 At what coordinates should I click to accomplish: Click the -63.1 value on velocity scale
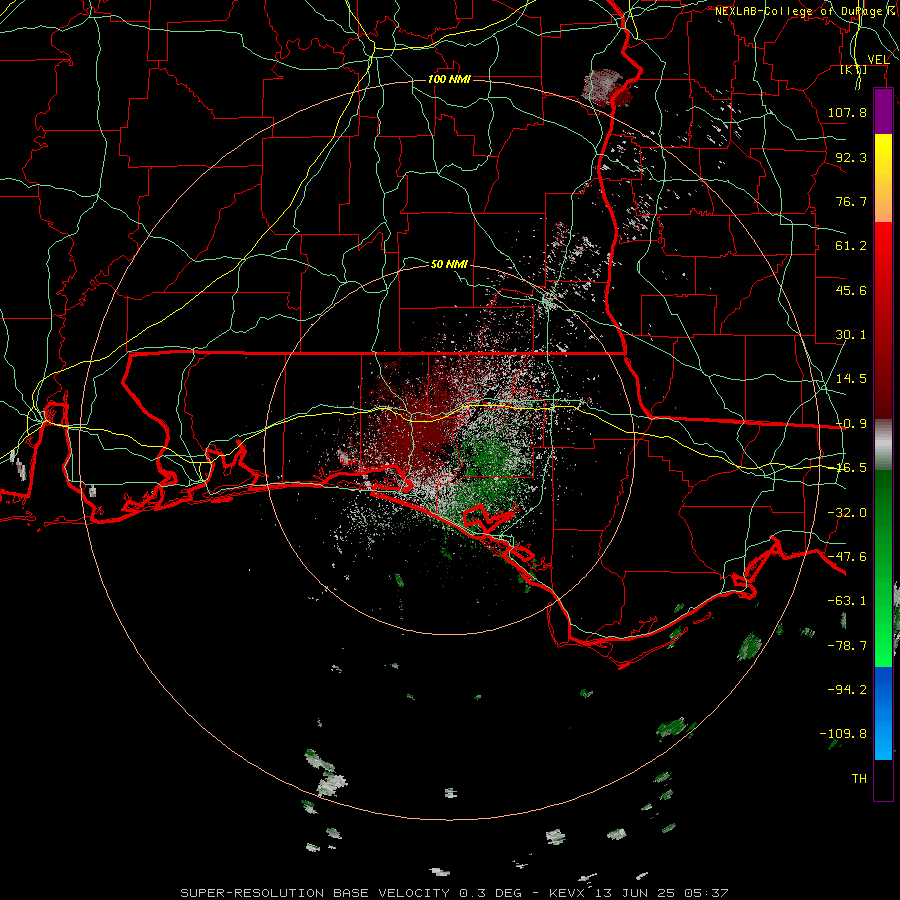tap(847, 600)
